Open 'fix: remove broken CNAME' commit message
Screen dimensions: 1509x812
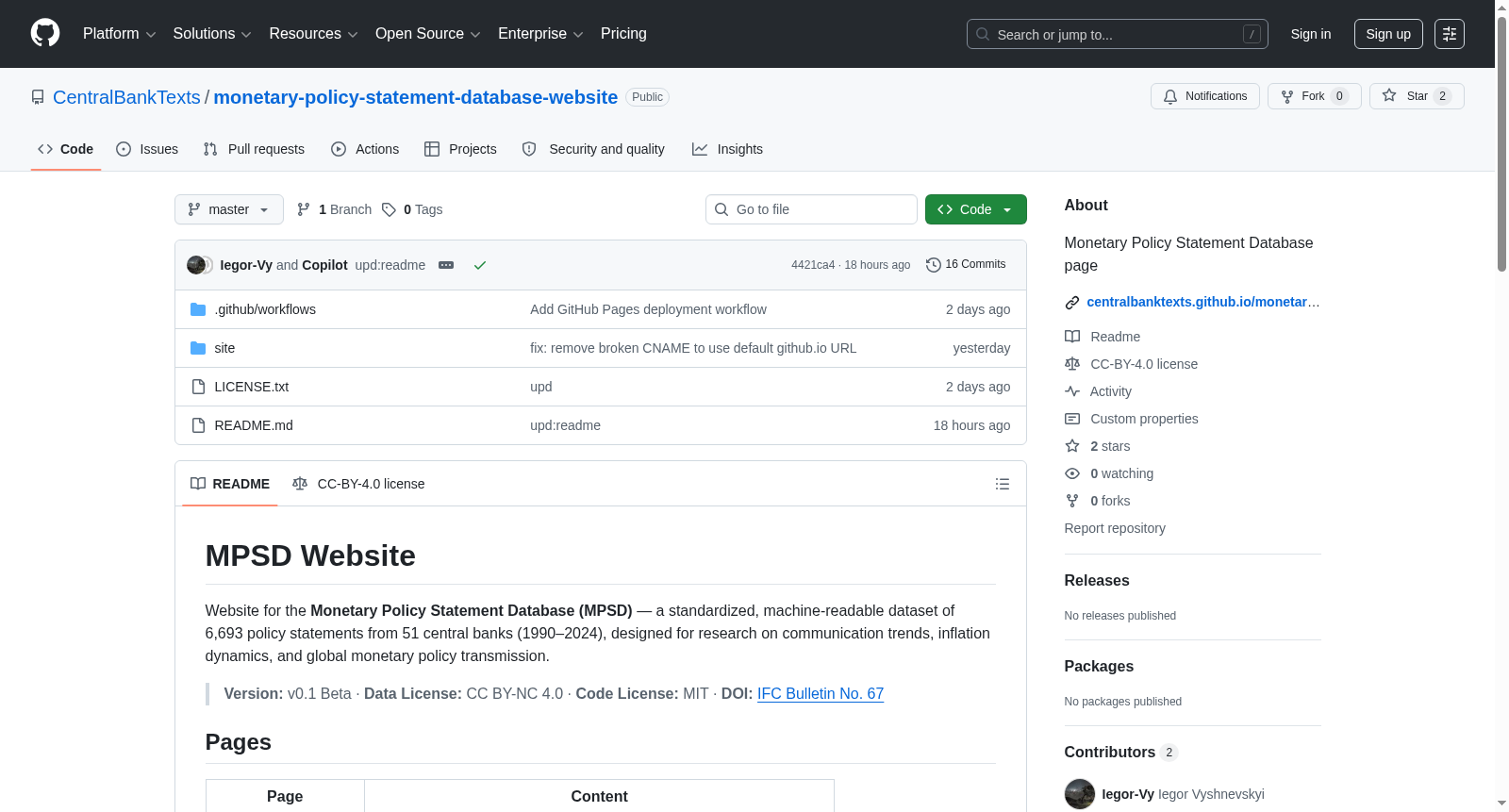pyautogui.click(x=693, y=348)
